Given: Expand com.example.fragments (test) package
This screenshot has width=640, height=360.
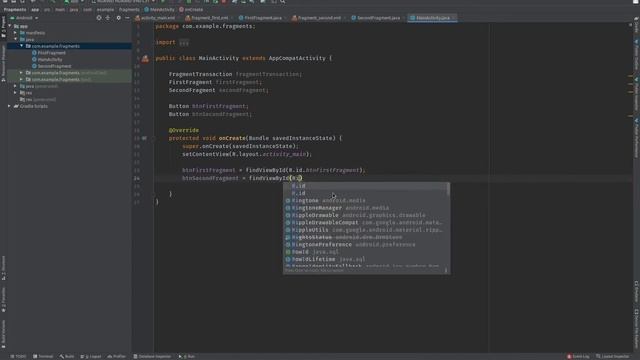Looking at the screenshot, I should 22,79.
